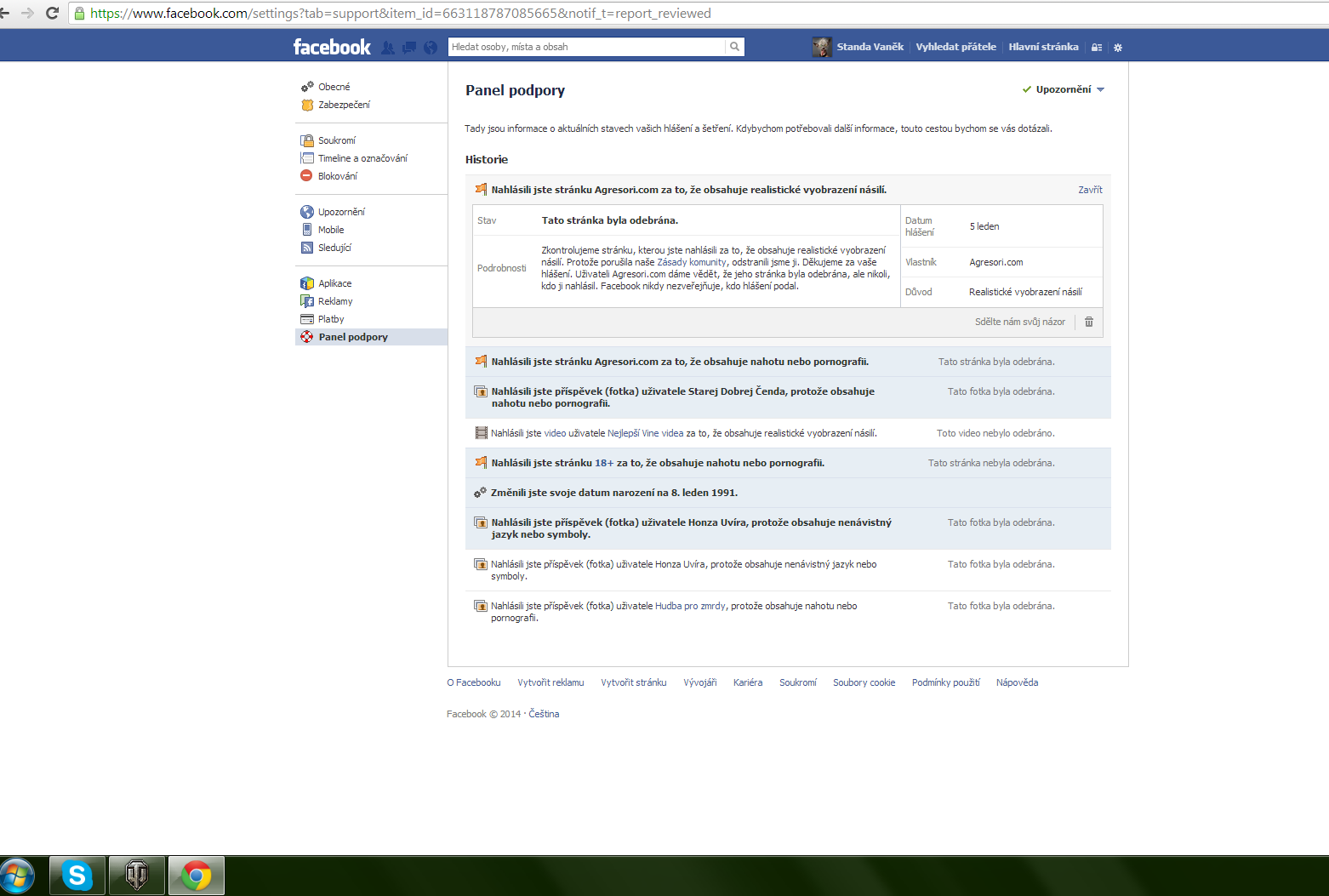This screenshot has height=896, width=1329.
Task: Open the Zásady komunity link
Action: (692, 262)
